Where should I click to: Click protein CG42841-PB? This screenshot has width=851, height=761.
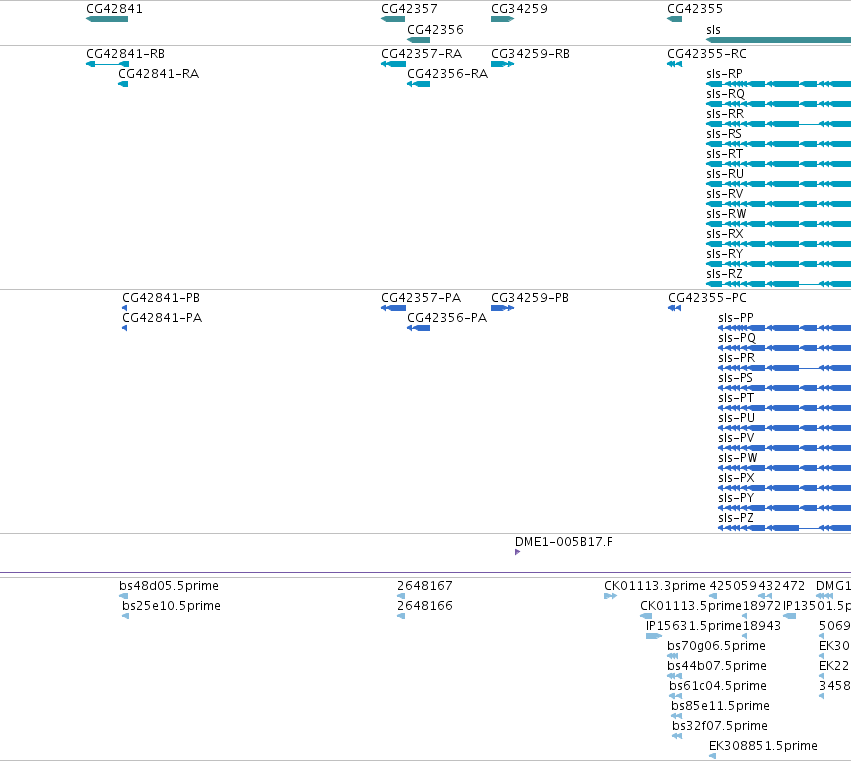pyautogui.click(x=125, y=308)
